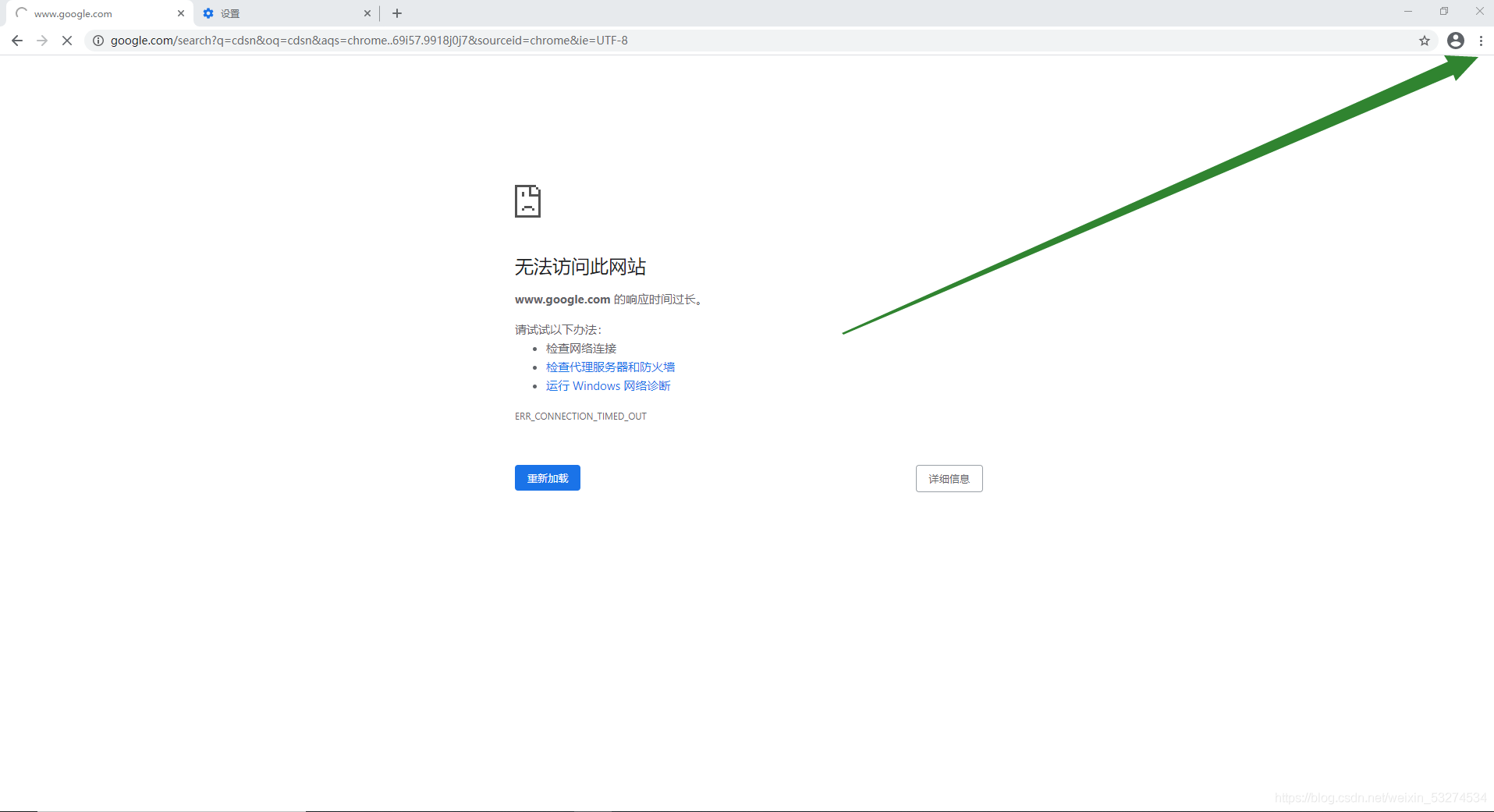
Task: Open a new tab with plus button
Action: 397,13
